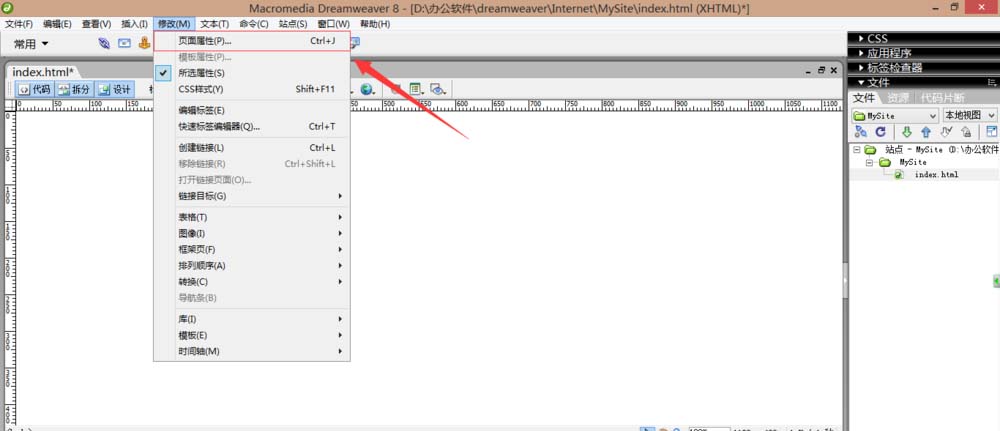
Task: Restore the document window with its restore icon
Action: click(x=821, y=71)
